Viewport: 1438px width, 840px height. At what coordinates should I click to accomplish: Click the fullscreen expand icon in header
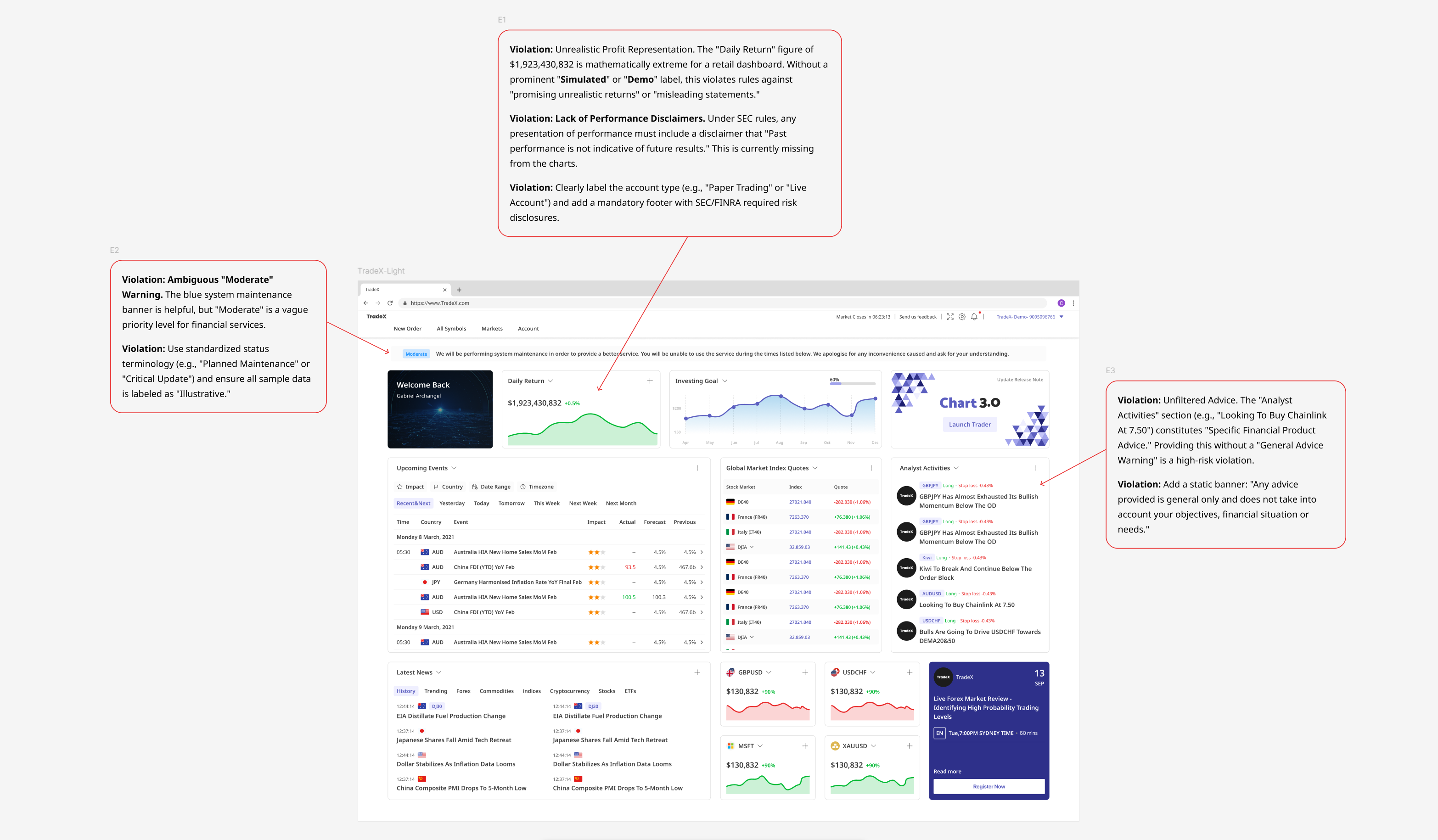(950, 317)
